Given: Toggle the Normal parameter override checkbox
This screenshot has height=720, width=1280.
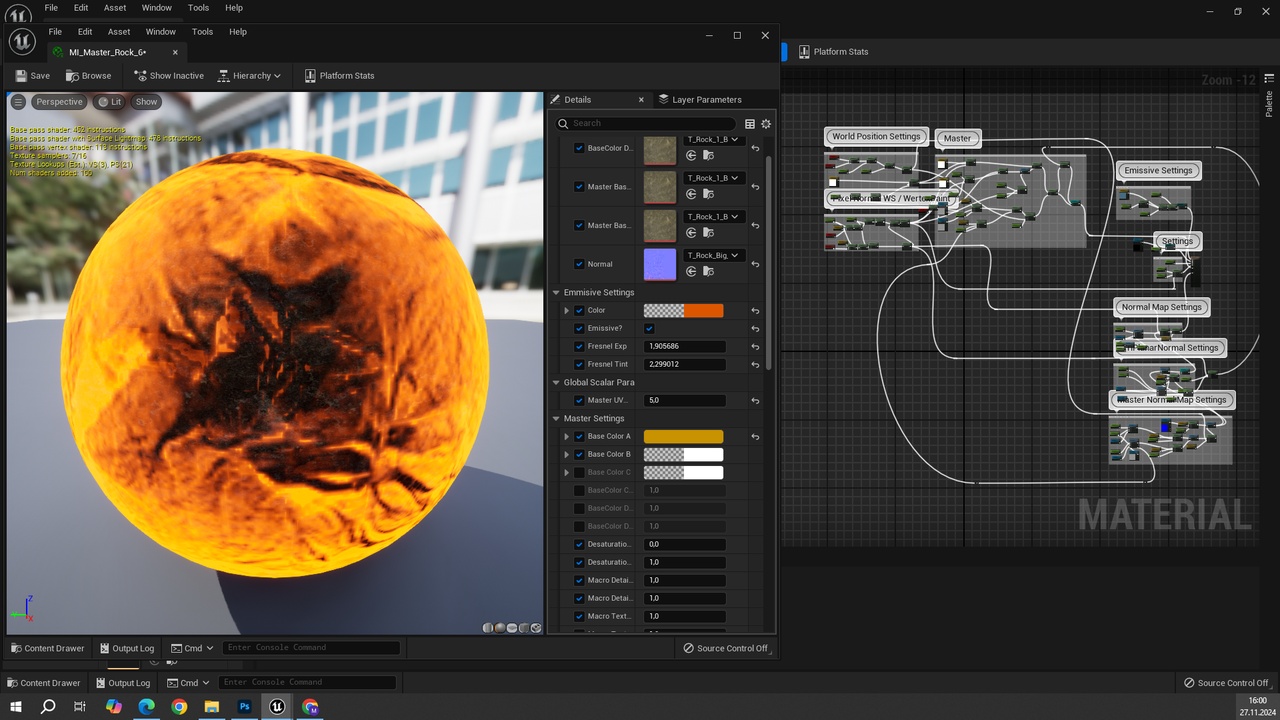Looking at the screenshot, I should pyautogui.click(x=579, y=264).
